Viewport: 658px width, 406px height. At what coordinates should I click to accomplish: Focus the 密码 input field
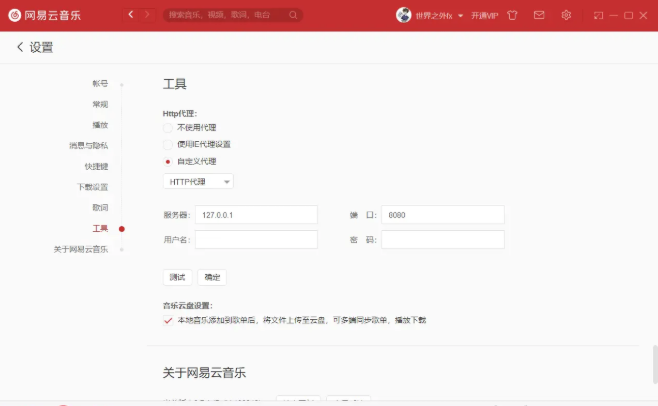coord(443,240)
